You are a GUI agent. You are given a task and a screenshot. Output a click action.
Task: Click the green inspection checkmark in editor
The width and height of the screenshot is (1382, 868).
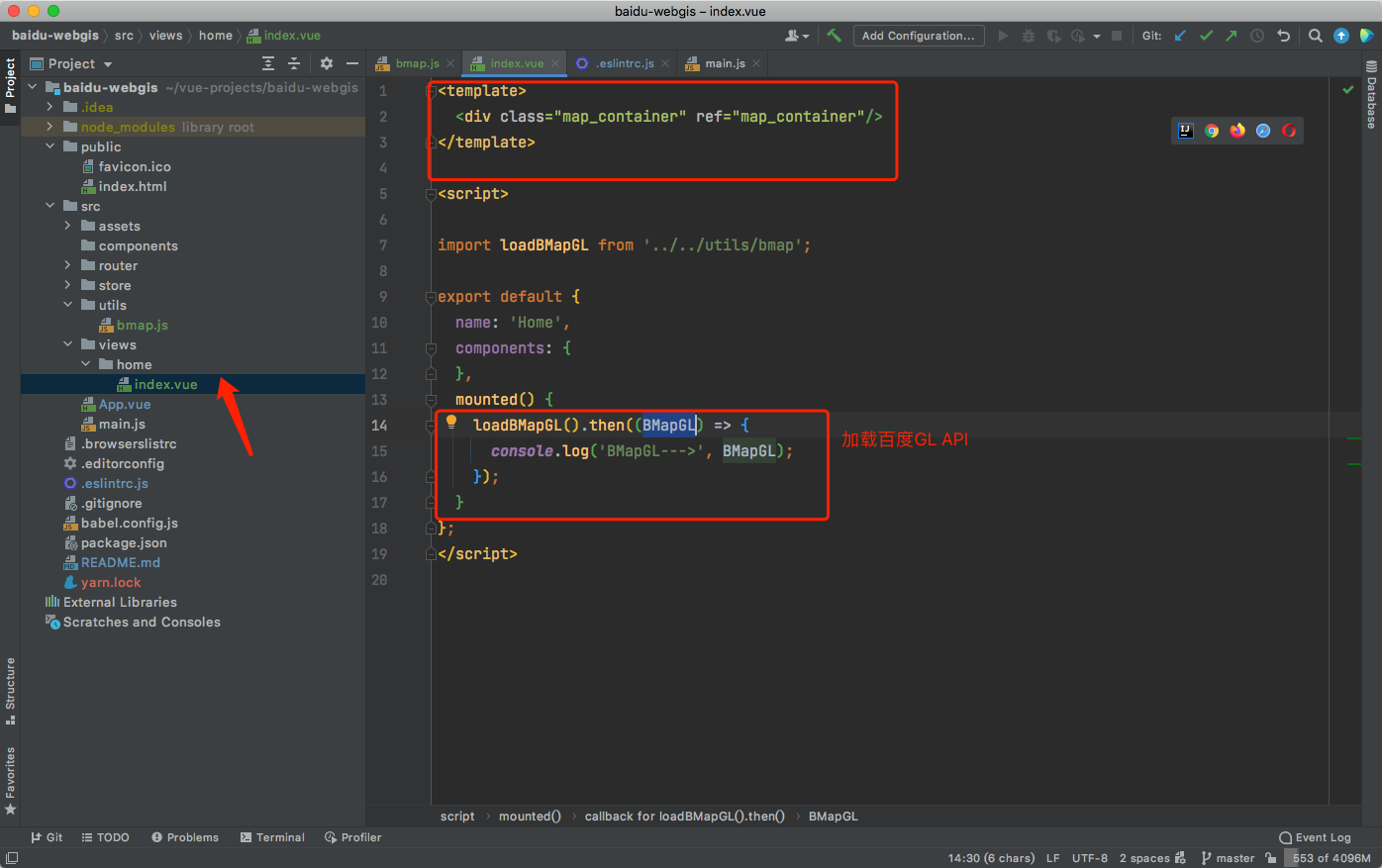[x=1347, y=90]
